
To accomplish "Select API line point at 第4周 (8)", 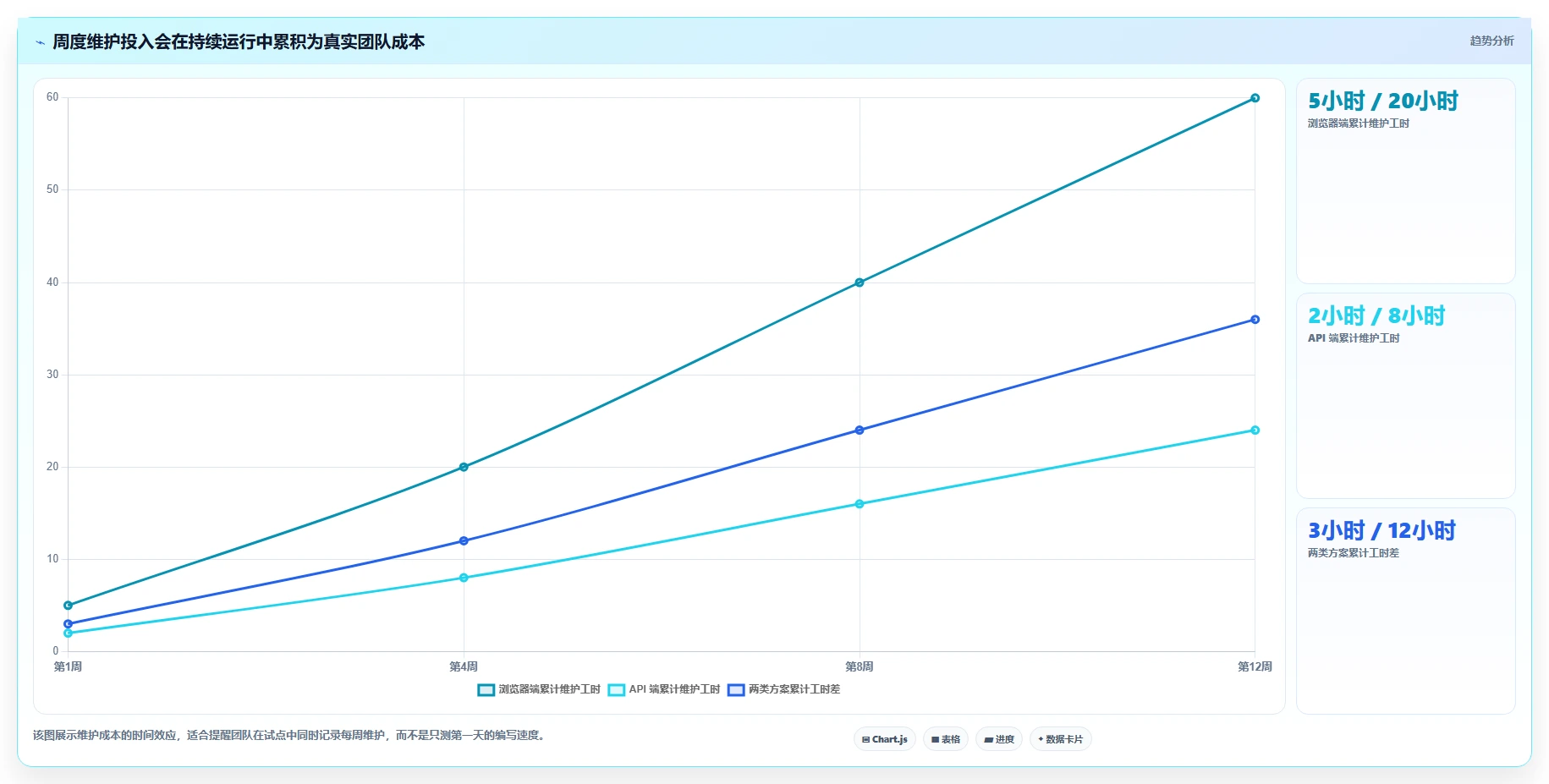I will (464, 578).
